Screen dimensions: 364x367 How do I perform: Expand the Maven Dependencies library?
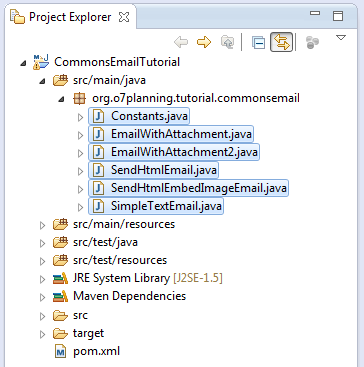42,297
